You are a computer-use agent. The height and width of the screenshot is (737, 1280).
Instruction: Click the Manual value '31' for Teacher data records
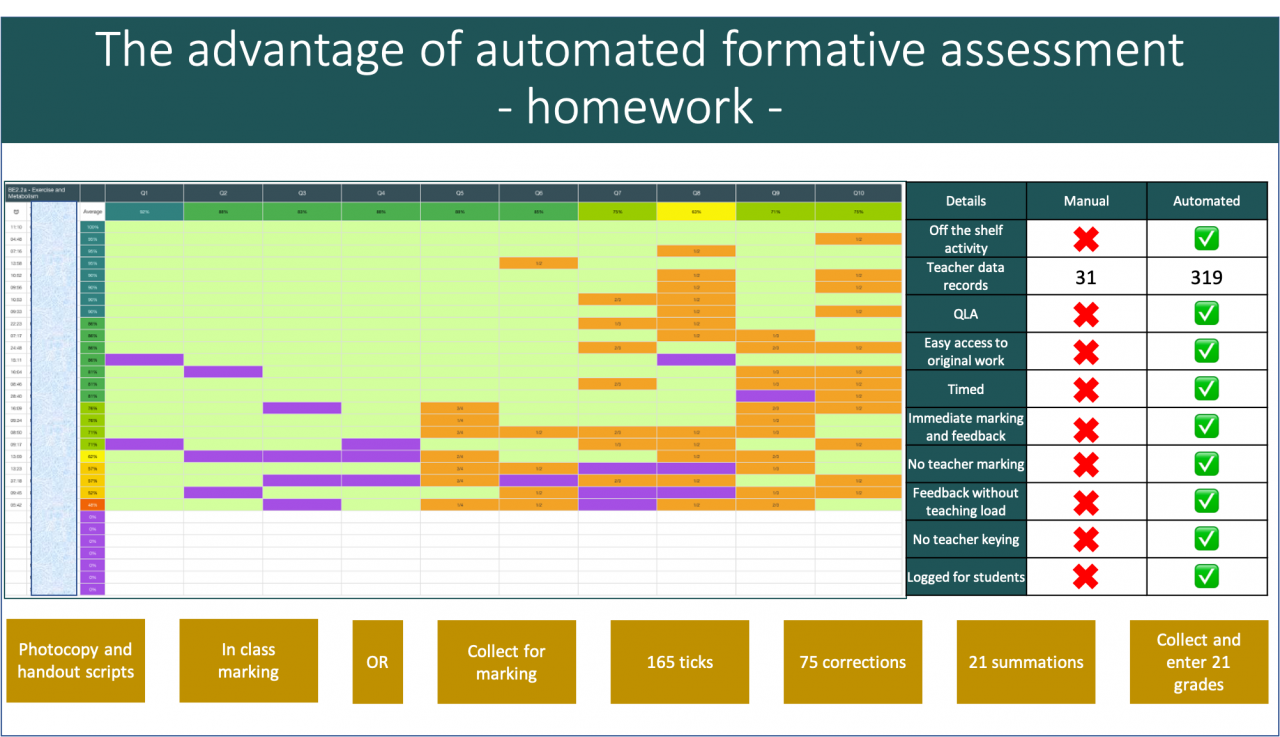pyautogui.click(x=1087, y=277)
